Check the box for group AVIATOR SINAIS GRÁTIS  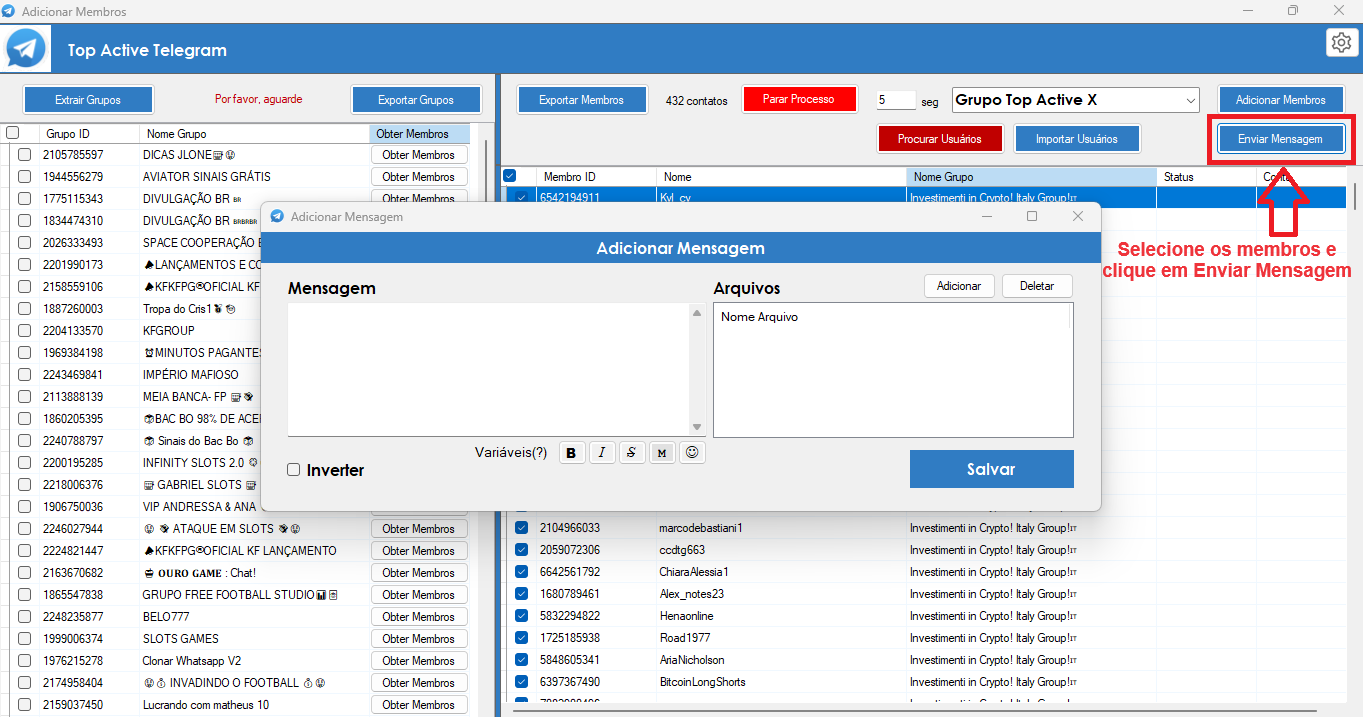24,177
